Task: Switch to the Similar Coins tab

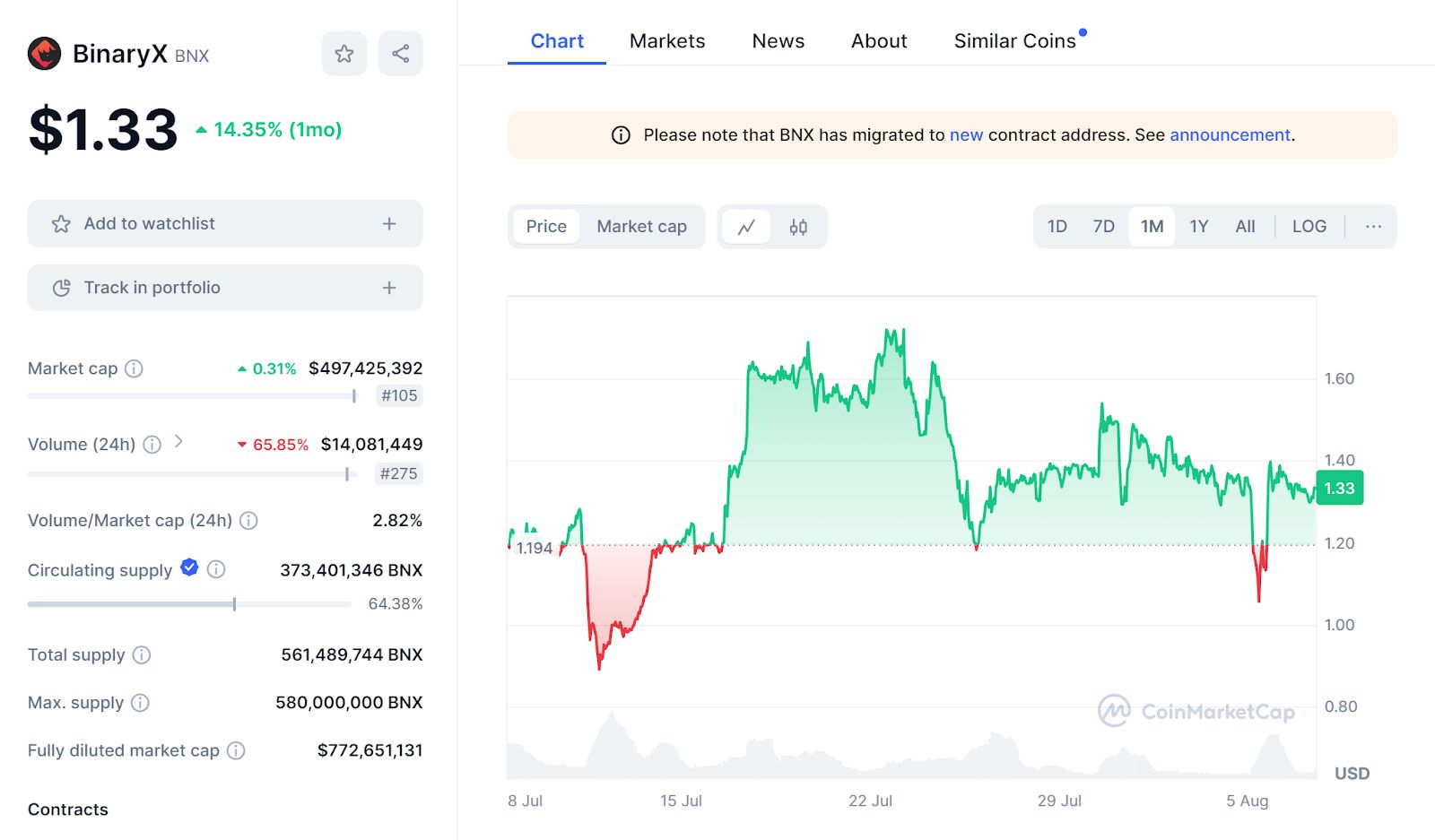Action: 1014,41
